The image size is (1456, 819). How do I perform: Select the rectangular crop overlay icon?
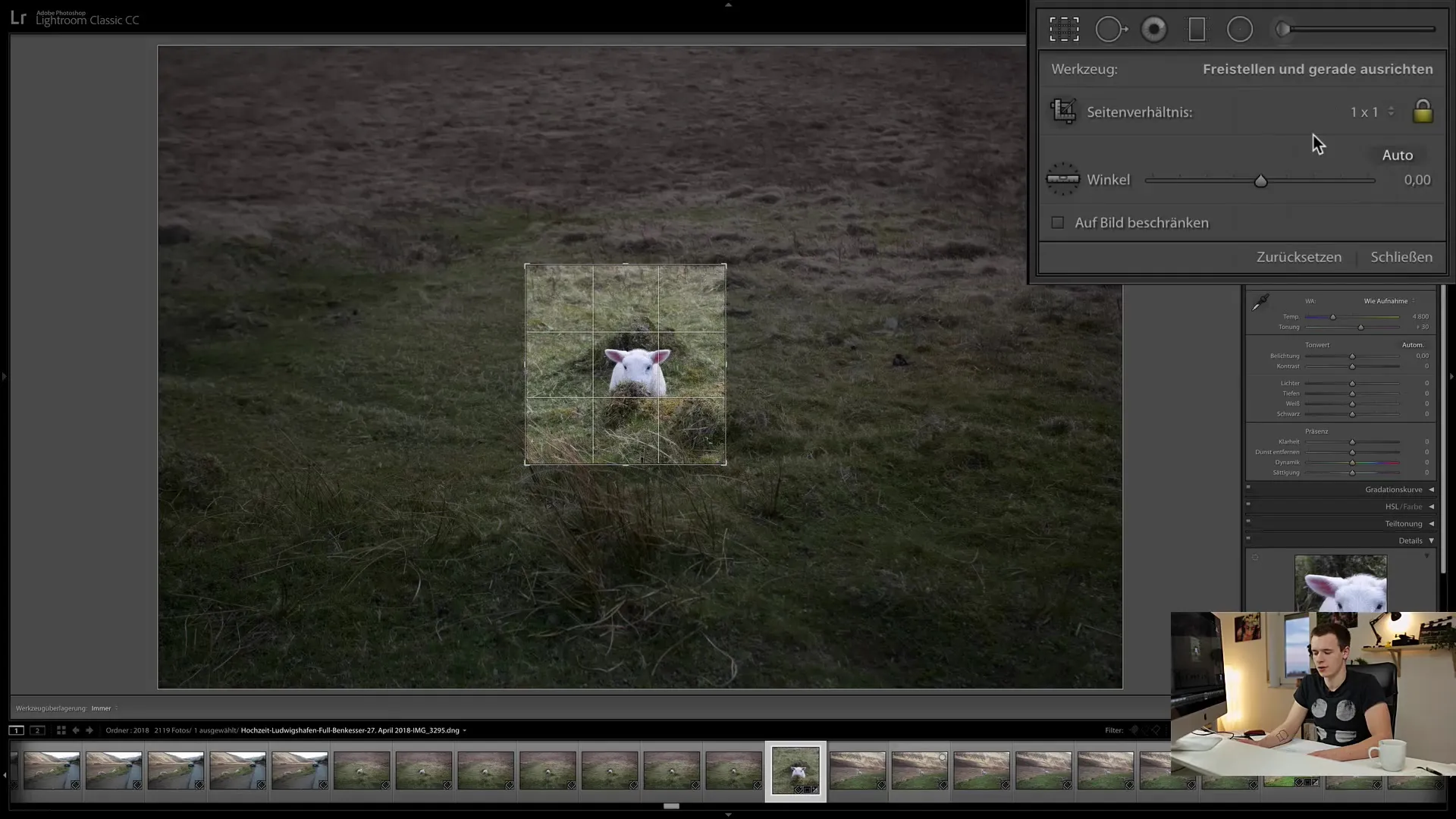pyautogui.click(x=1063, y=29)
